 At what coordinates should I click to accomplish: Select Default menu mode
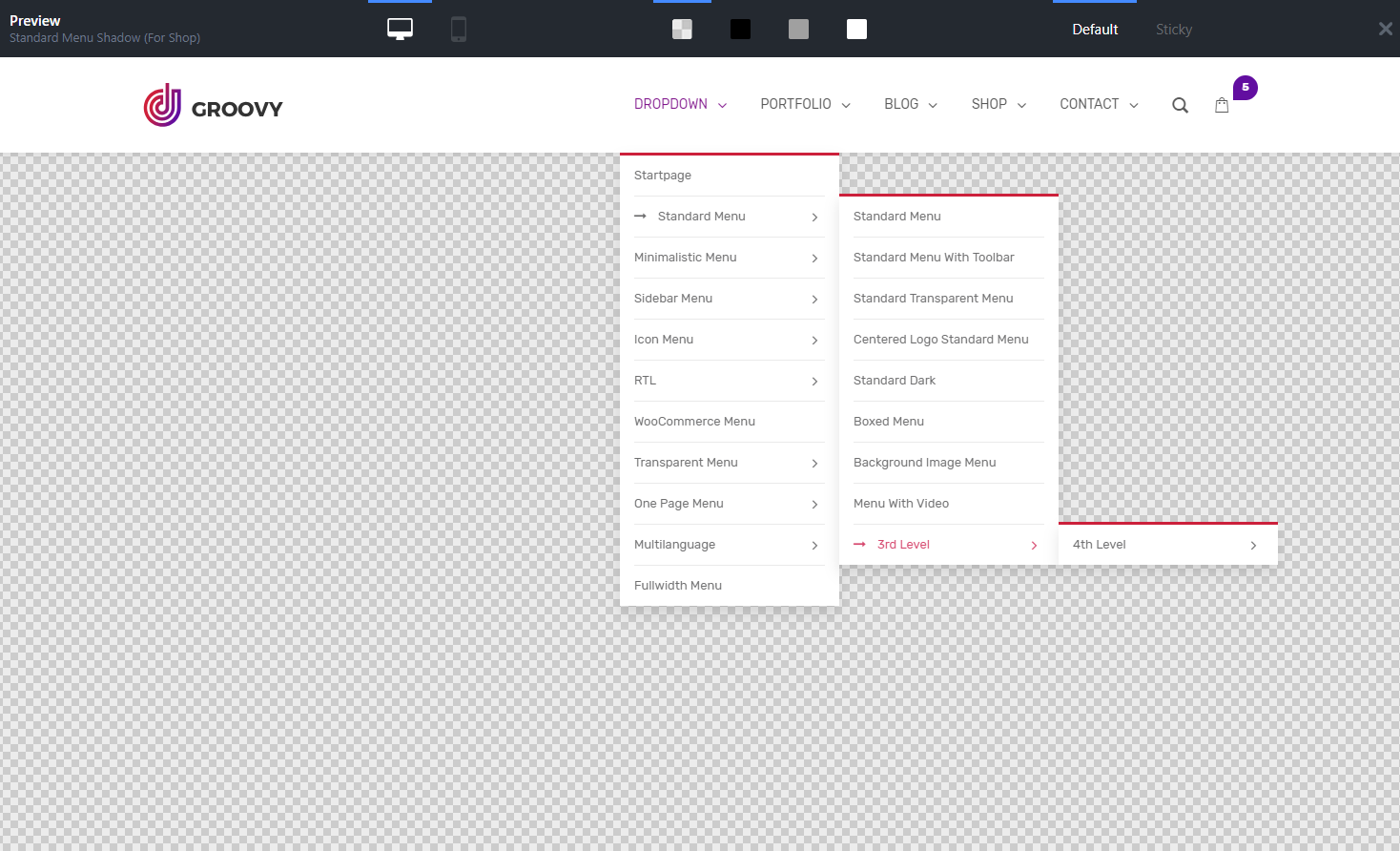pyautogui.click(x=1094, y=30)
